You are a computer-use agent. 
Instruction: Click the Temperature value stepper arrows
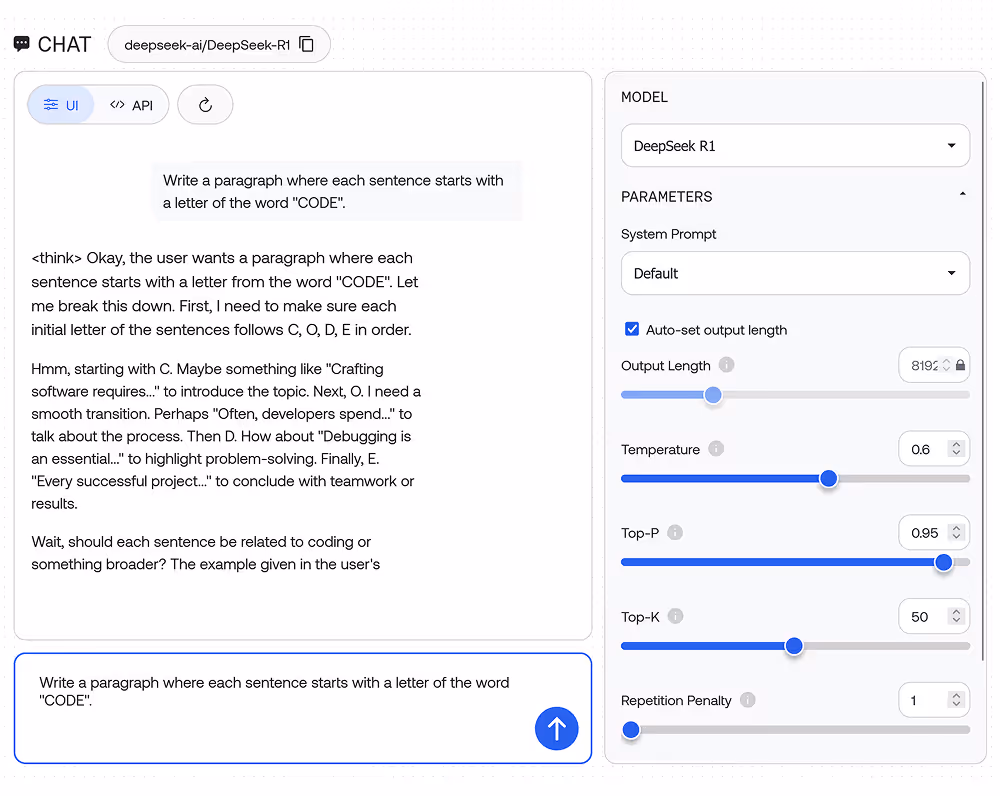click(x=956, y=449)
